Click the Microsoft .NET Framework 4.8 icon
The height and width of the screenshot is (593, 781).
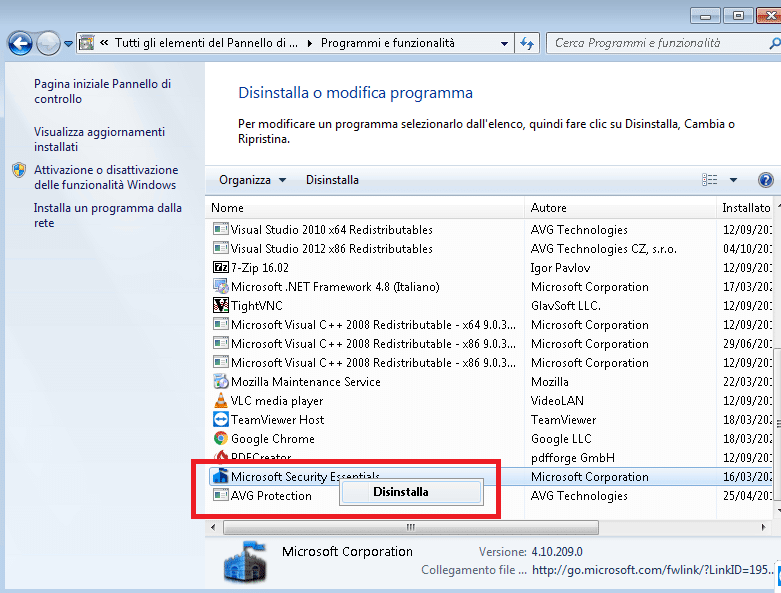click(220, 286)
